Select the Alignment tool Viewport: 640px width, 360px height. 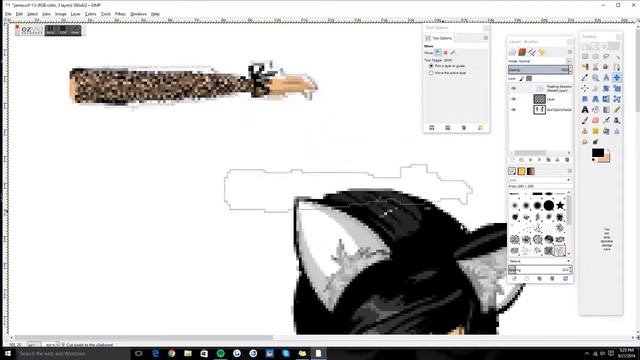pos(585,88)
